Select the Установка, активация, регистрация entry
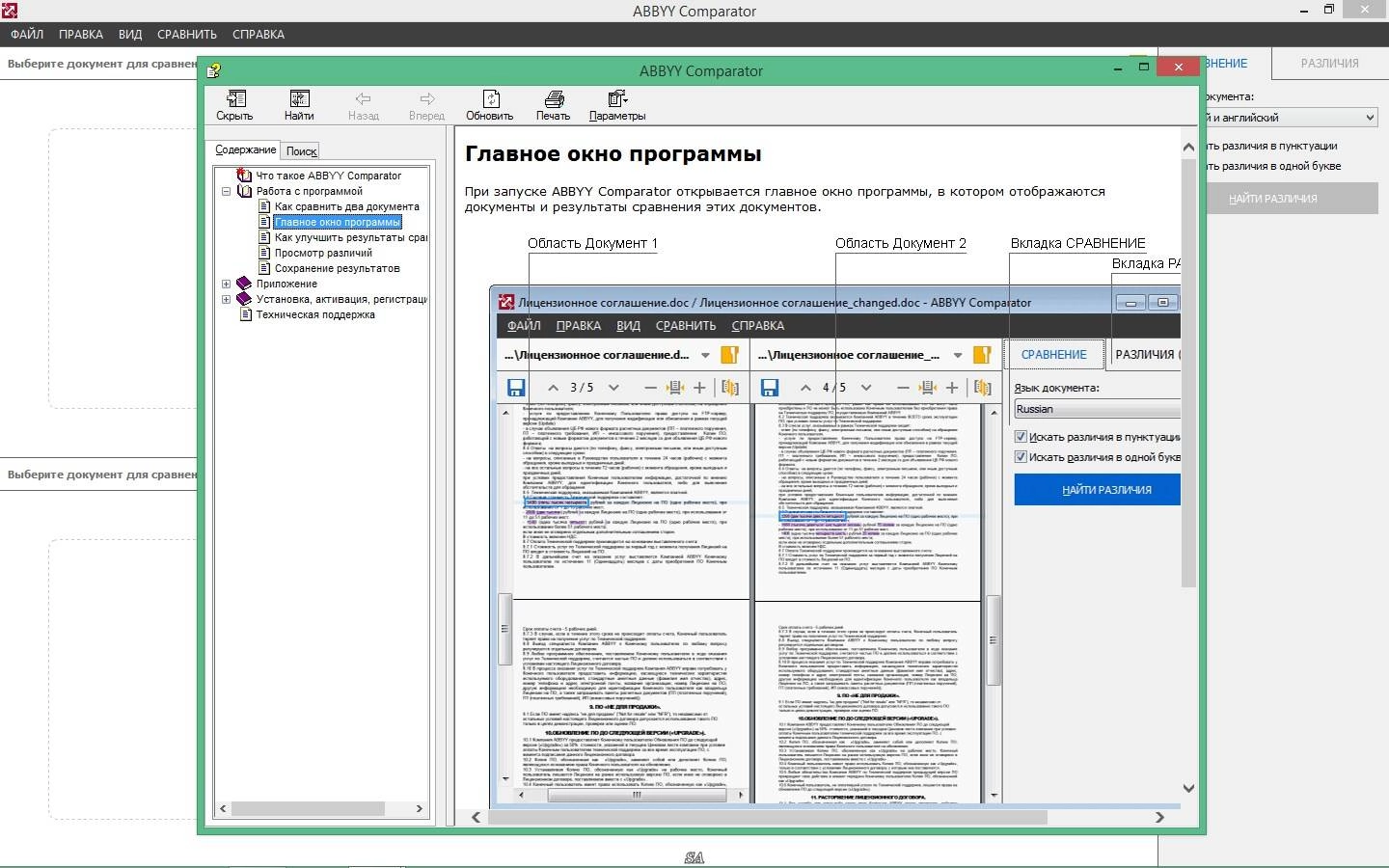The height and width of the screenshot is (868, 1389). [341, 299]
